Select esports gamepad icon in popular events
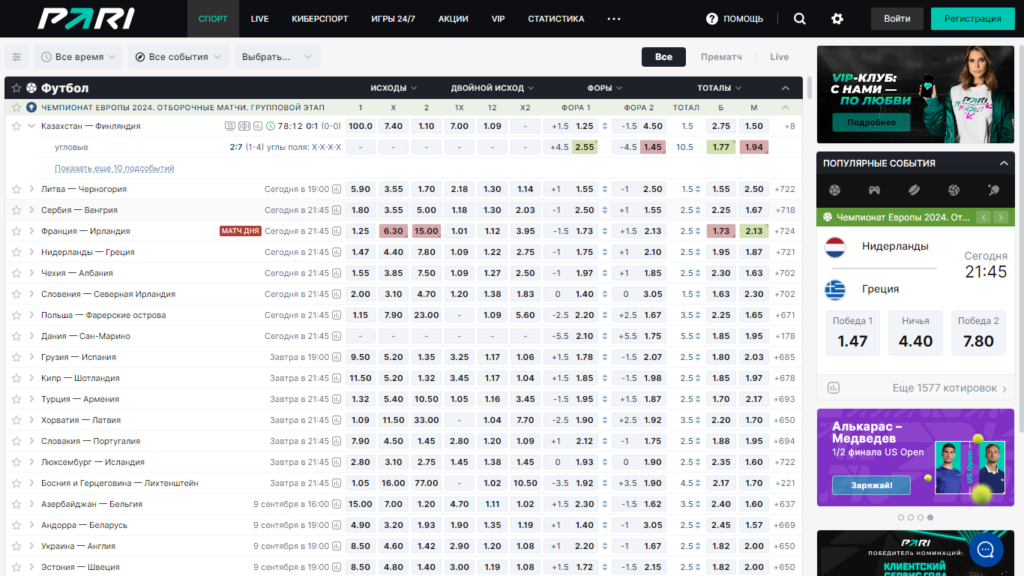The image size is (1024, 576). tap(874, 190)
